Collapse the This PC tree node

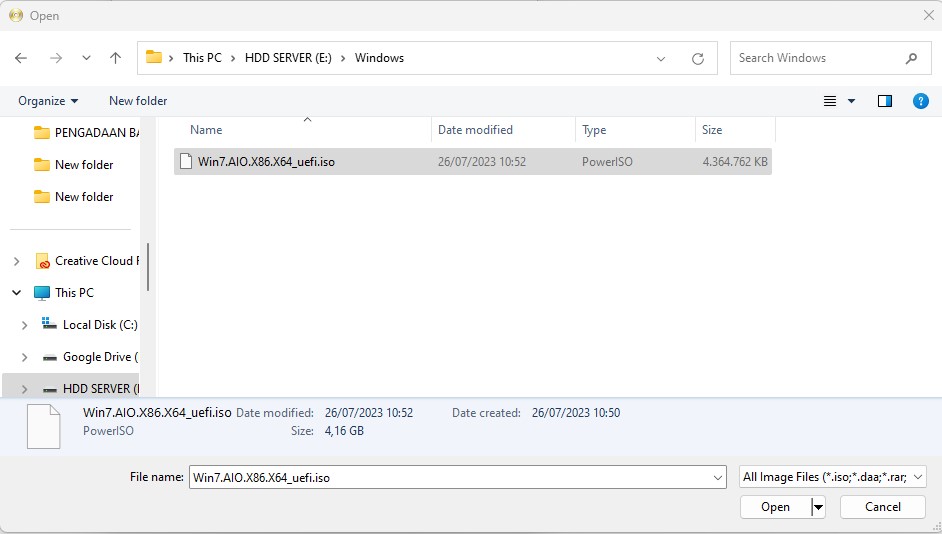(16, 293)
